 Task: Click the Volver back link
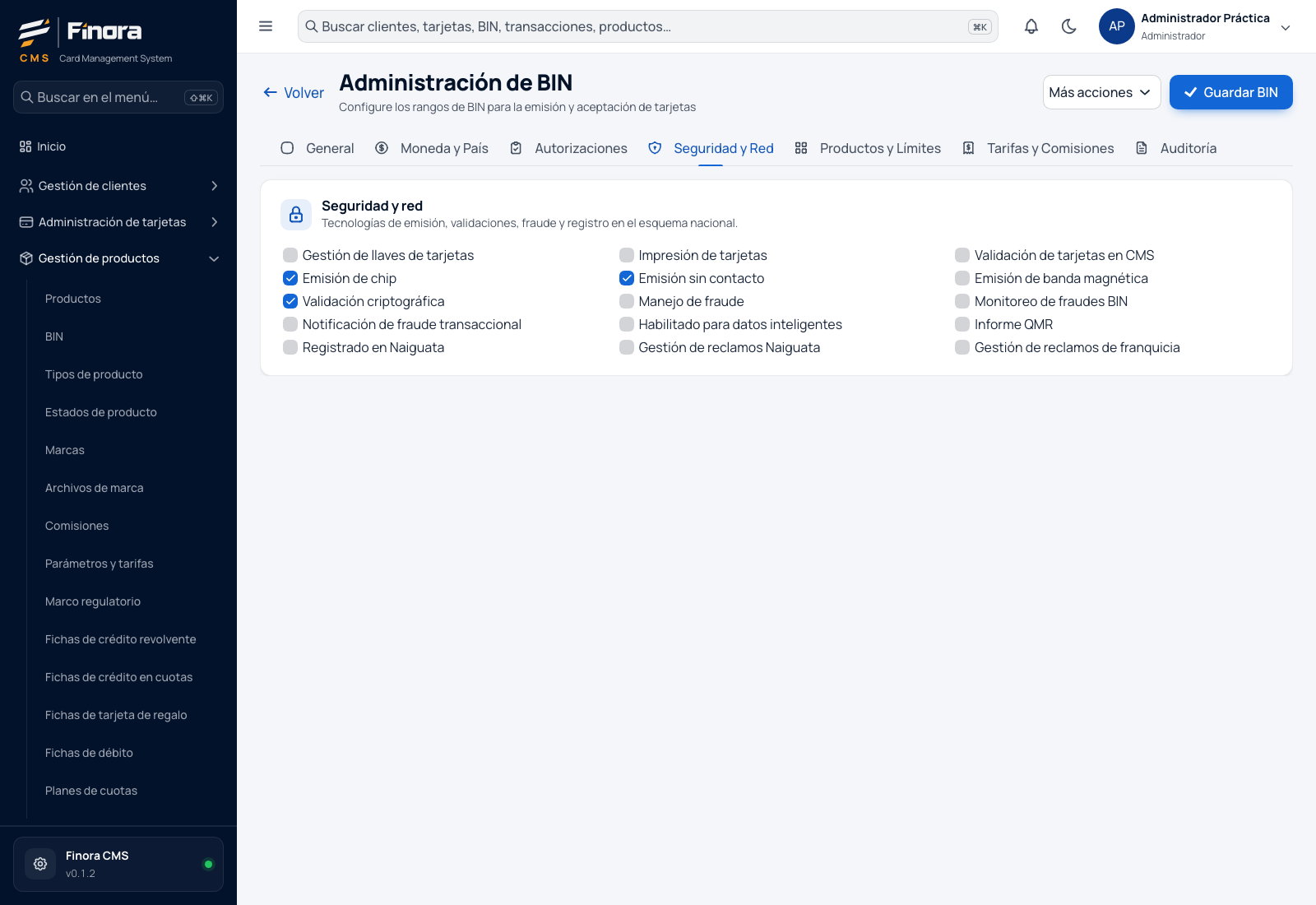coord(294,93)
